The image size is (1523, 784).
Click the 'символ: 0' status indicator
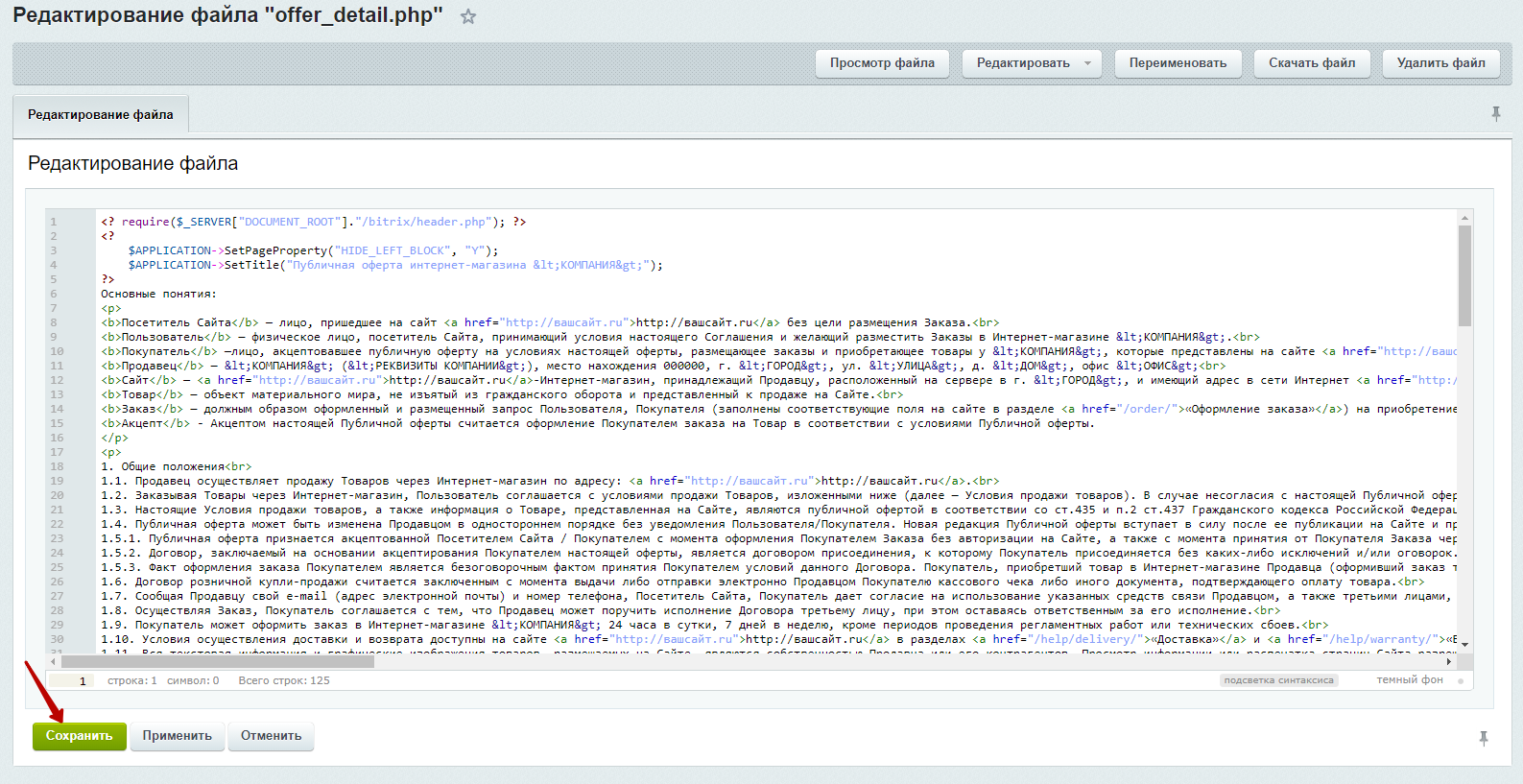(x=193, y=680)
